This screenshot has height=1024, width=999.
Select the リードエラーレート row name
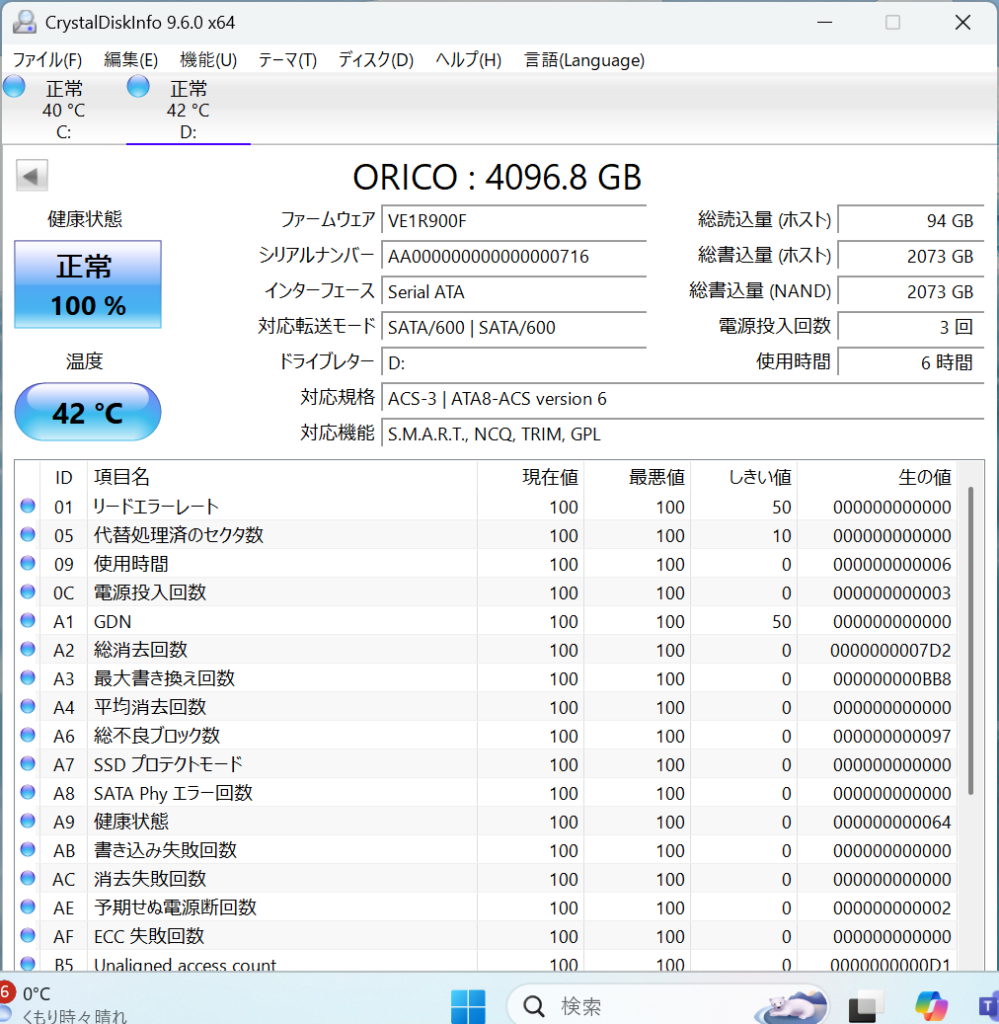(x=155, y=507)
